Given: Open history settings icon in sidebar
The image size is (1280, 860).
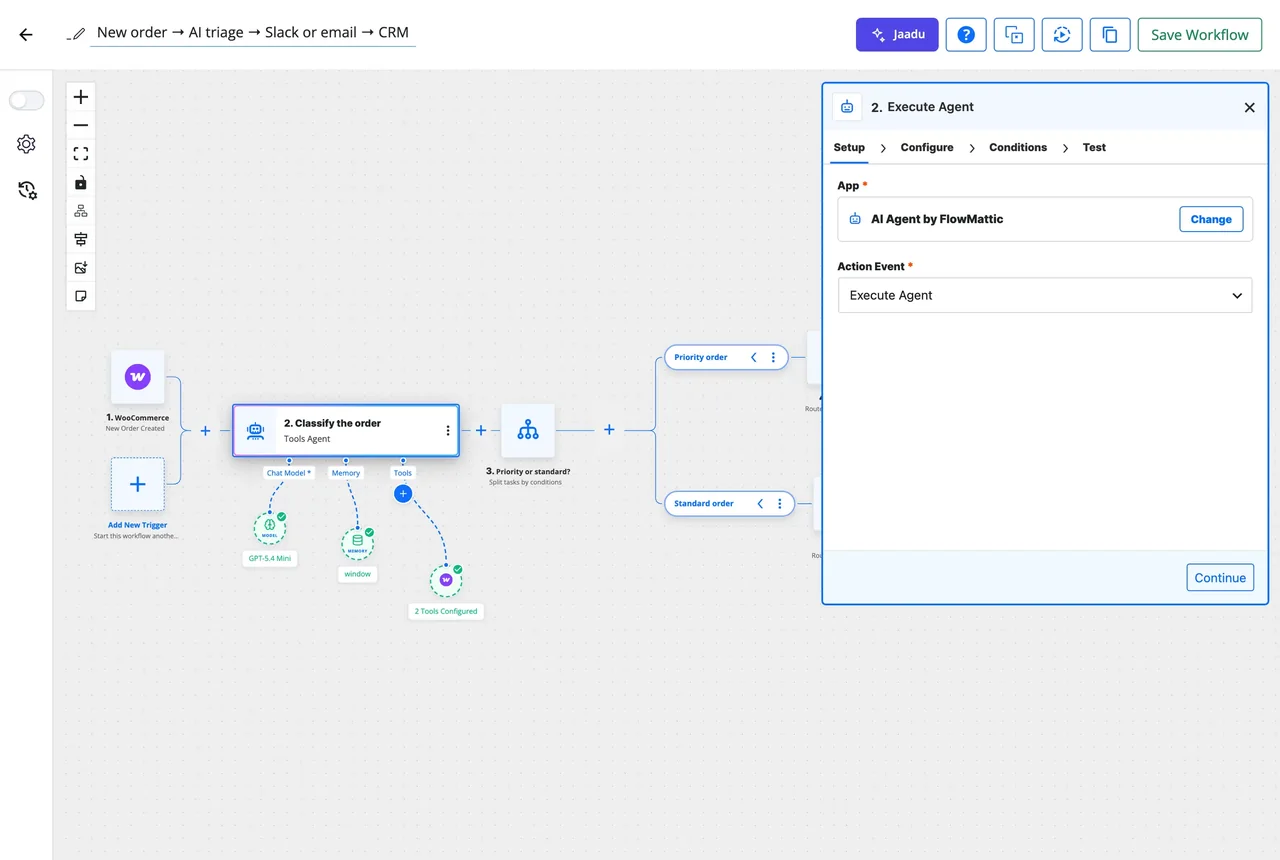Looking at the screenshot, I should click(x=27, y=190).
